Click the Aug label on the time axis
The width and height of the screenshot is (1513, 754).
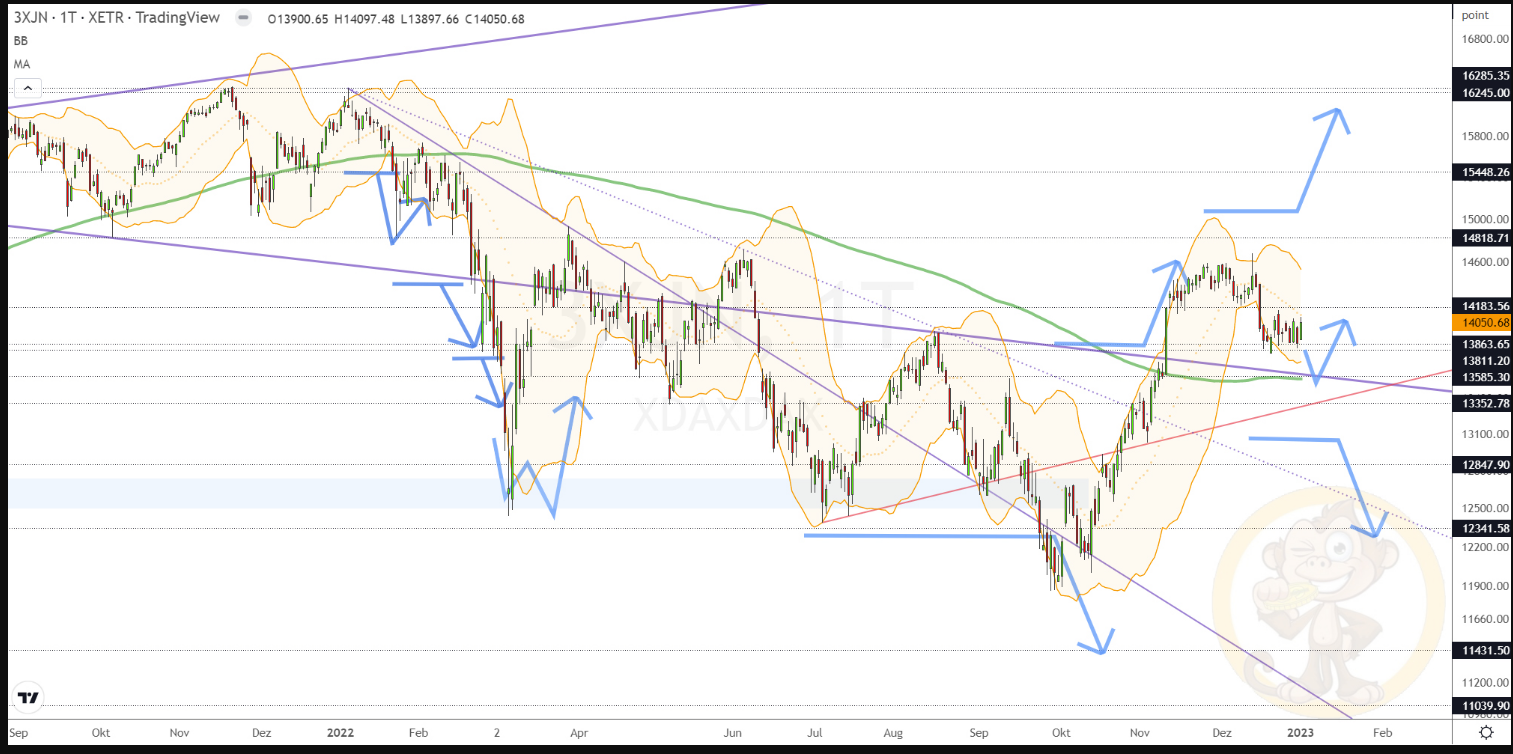[x=892, y=733]
